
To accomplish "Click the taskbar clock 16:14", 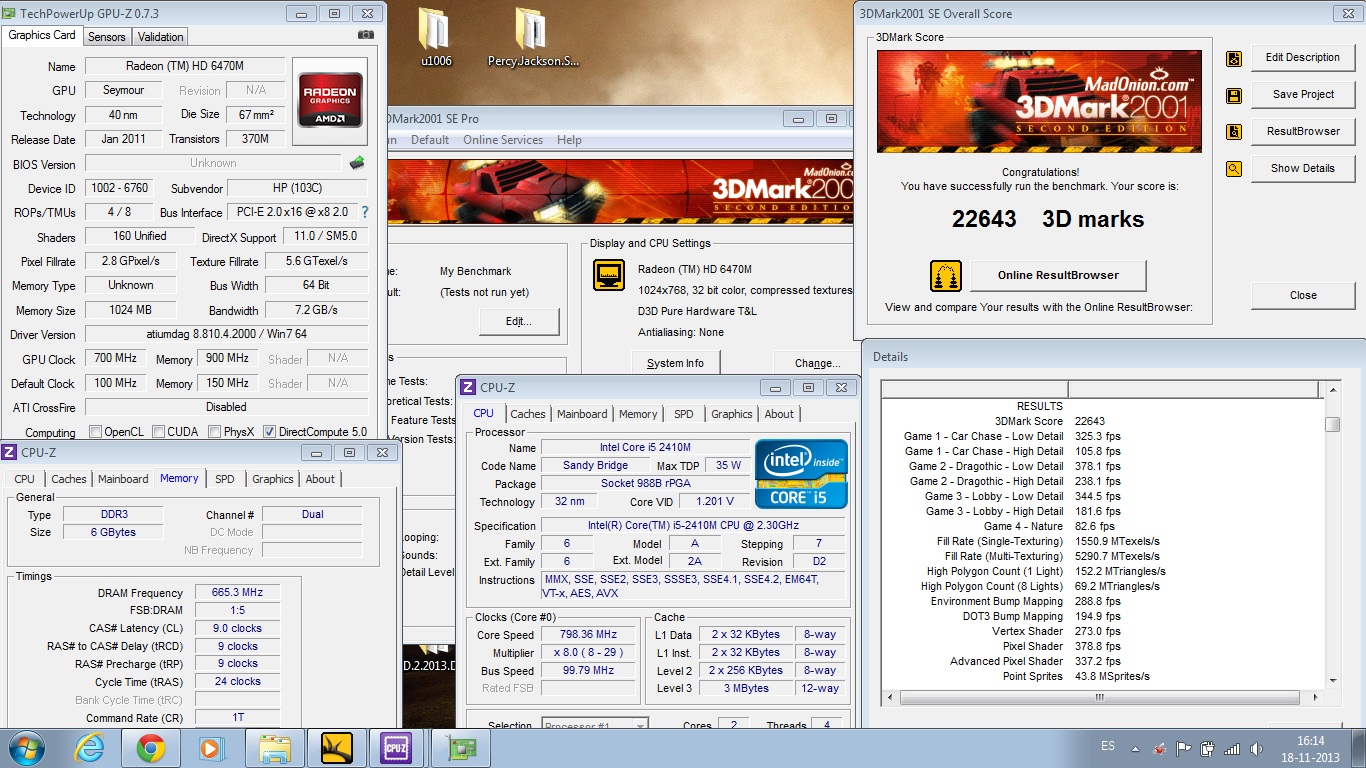I will tap(1310, 741).
